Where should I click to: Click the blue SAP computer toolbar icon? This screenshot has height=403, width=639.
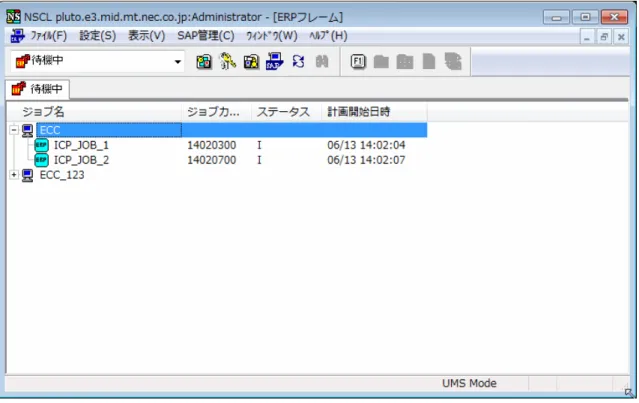pos(275,61)
